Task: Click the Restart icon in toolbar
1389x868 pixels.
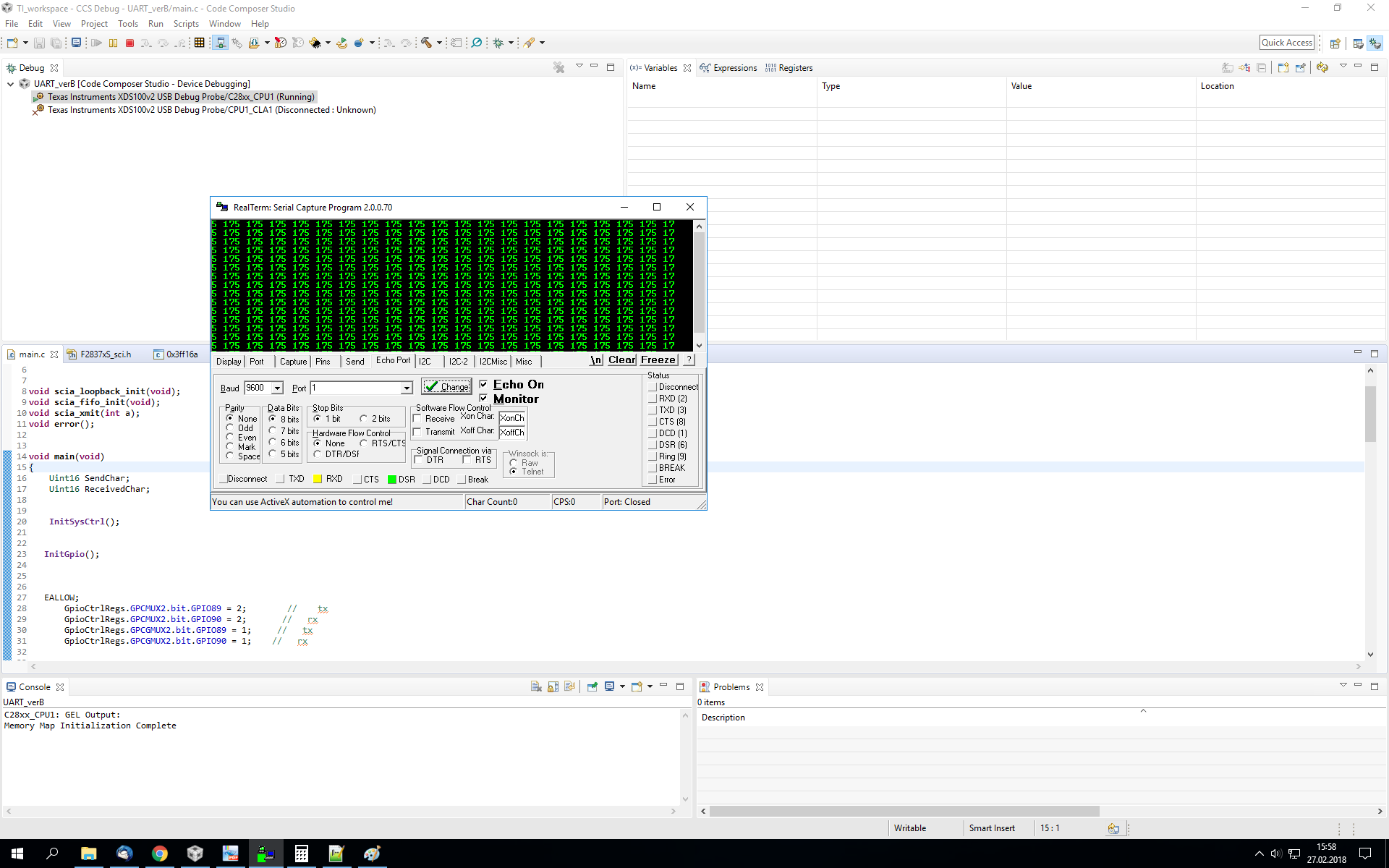Action: (342, 43)
